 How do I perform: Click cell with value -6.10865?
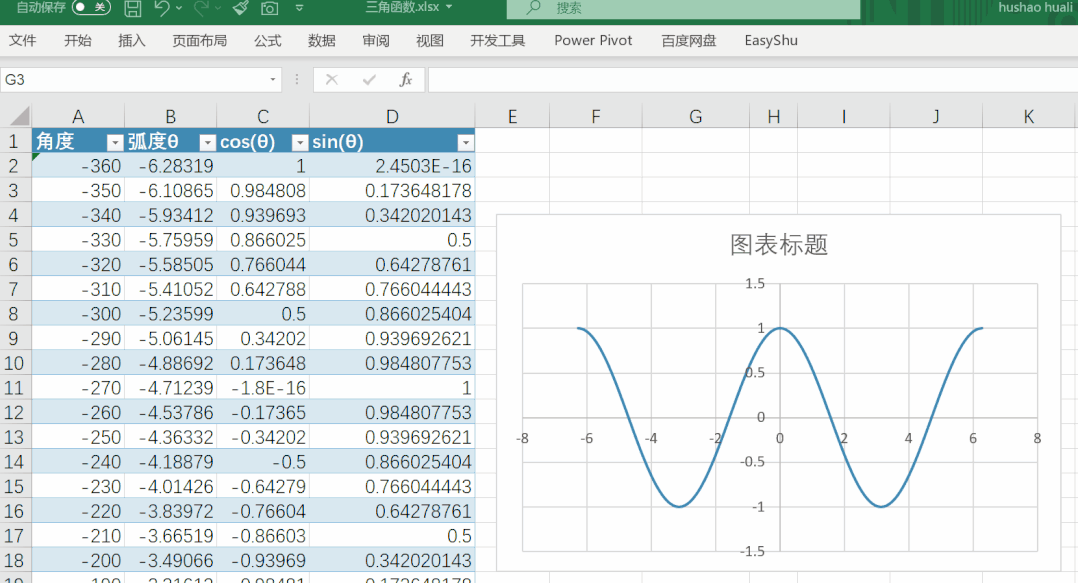pos(170,191)
